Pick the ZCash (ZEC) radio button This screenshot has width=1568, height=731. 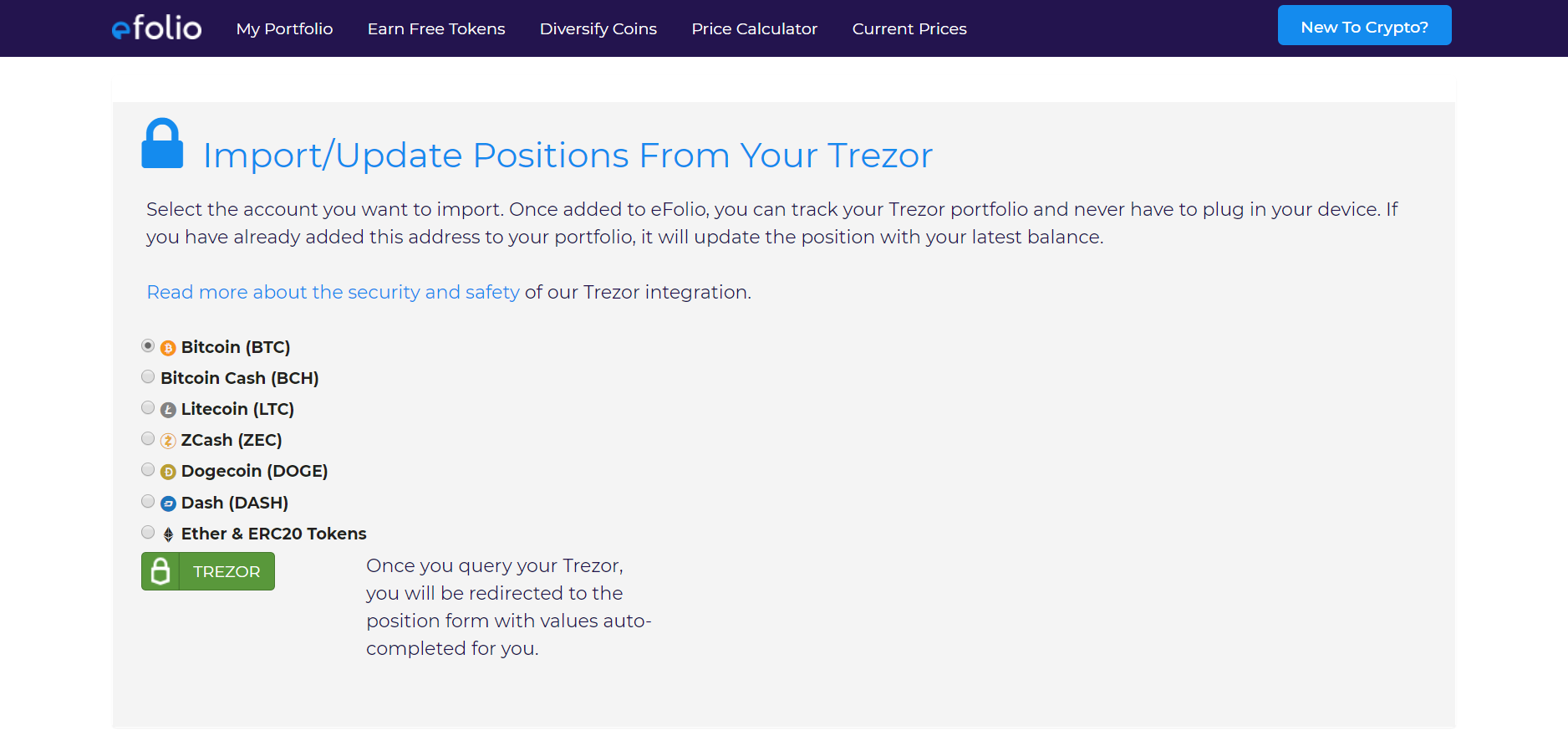(148, 438)
